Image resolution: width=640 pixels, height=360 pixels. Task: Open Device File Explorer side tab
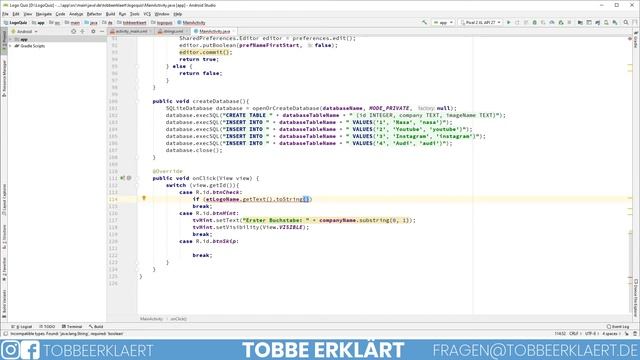(x=636, y=298)
